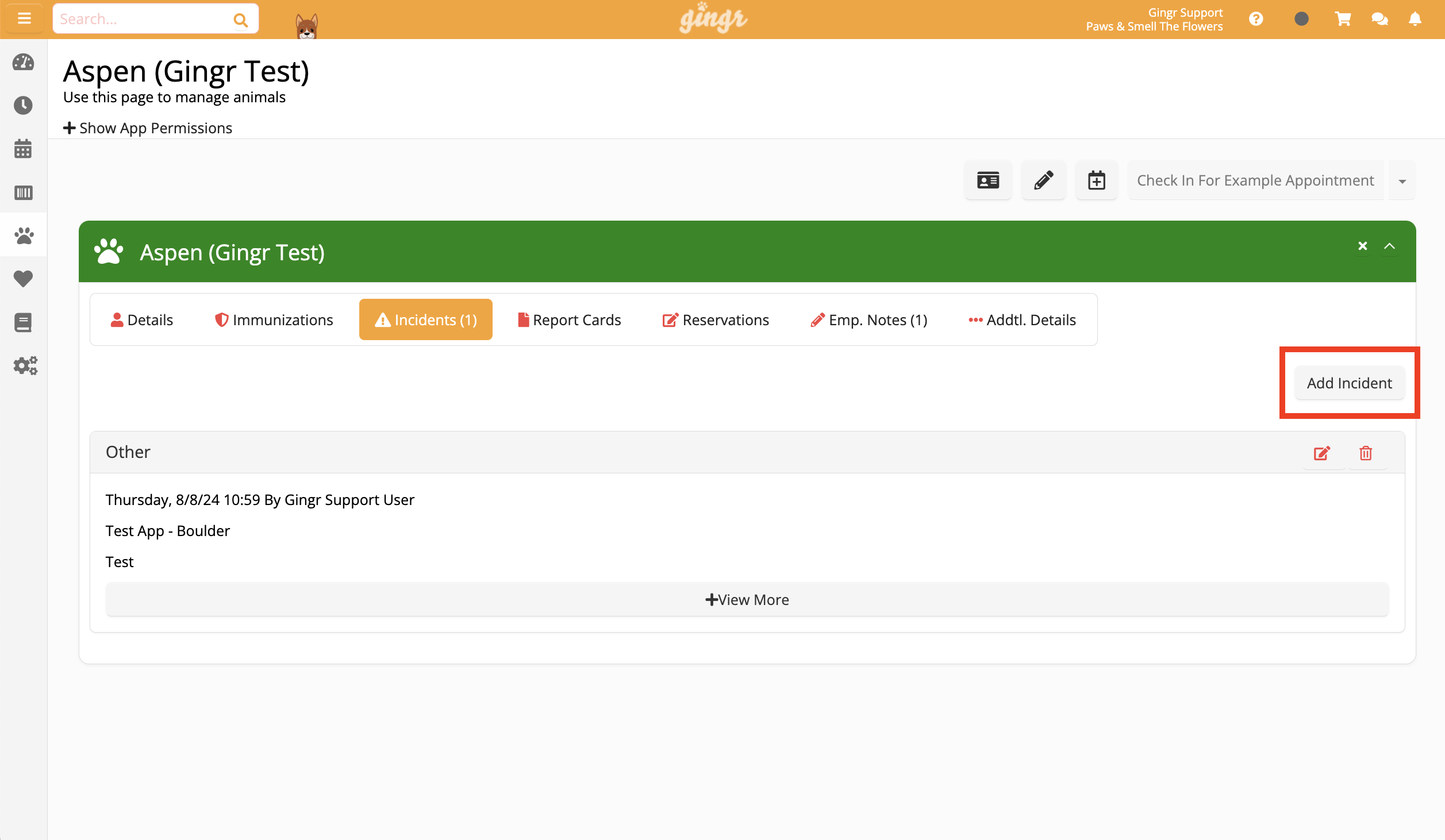Click the gray status circle icon

tap(1301, 19)
